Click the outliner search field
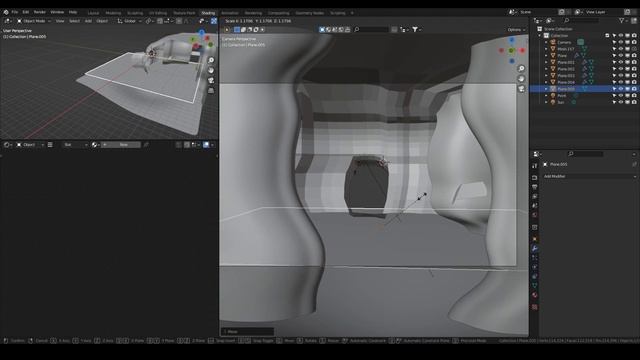The image size is (640, 360). (x=582, y=20)
